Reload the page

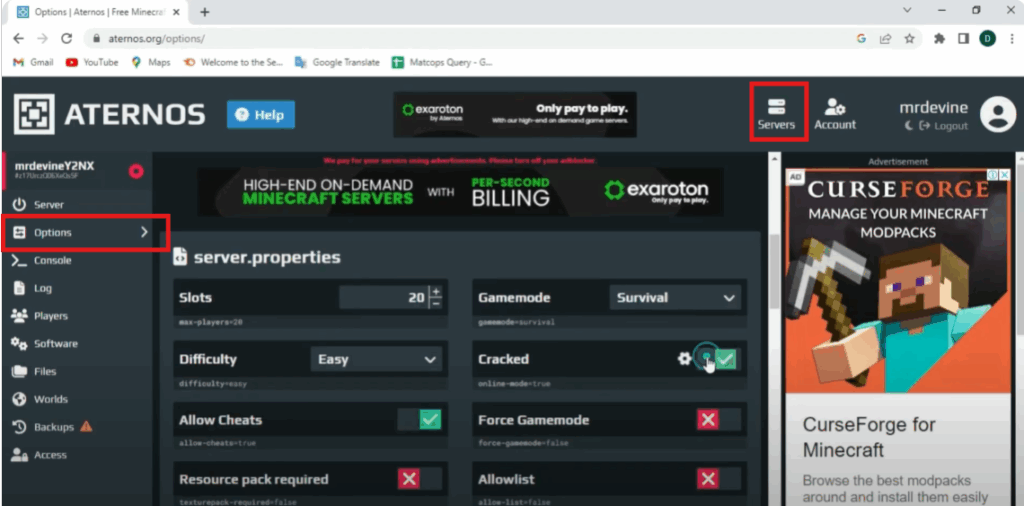[66, 39]
